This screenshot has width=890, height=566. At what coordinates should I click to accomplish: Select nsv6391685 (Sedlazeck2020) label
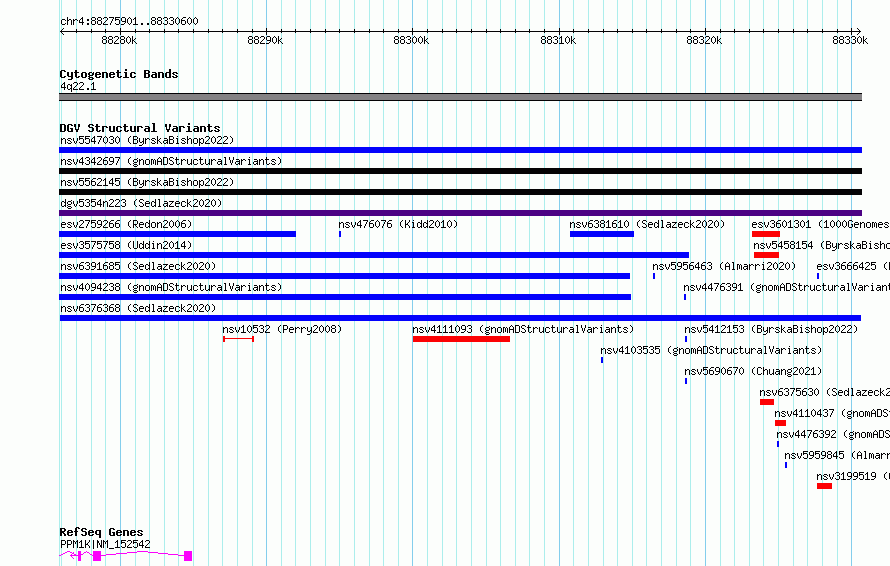[x=138, y=266]
